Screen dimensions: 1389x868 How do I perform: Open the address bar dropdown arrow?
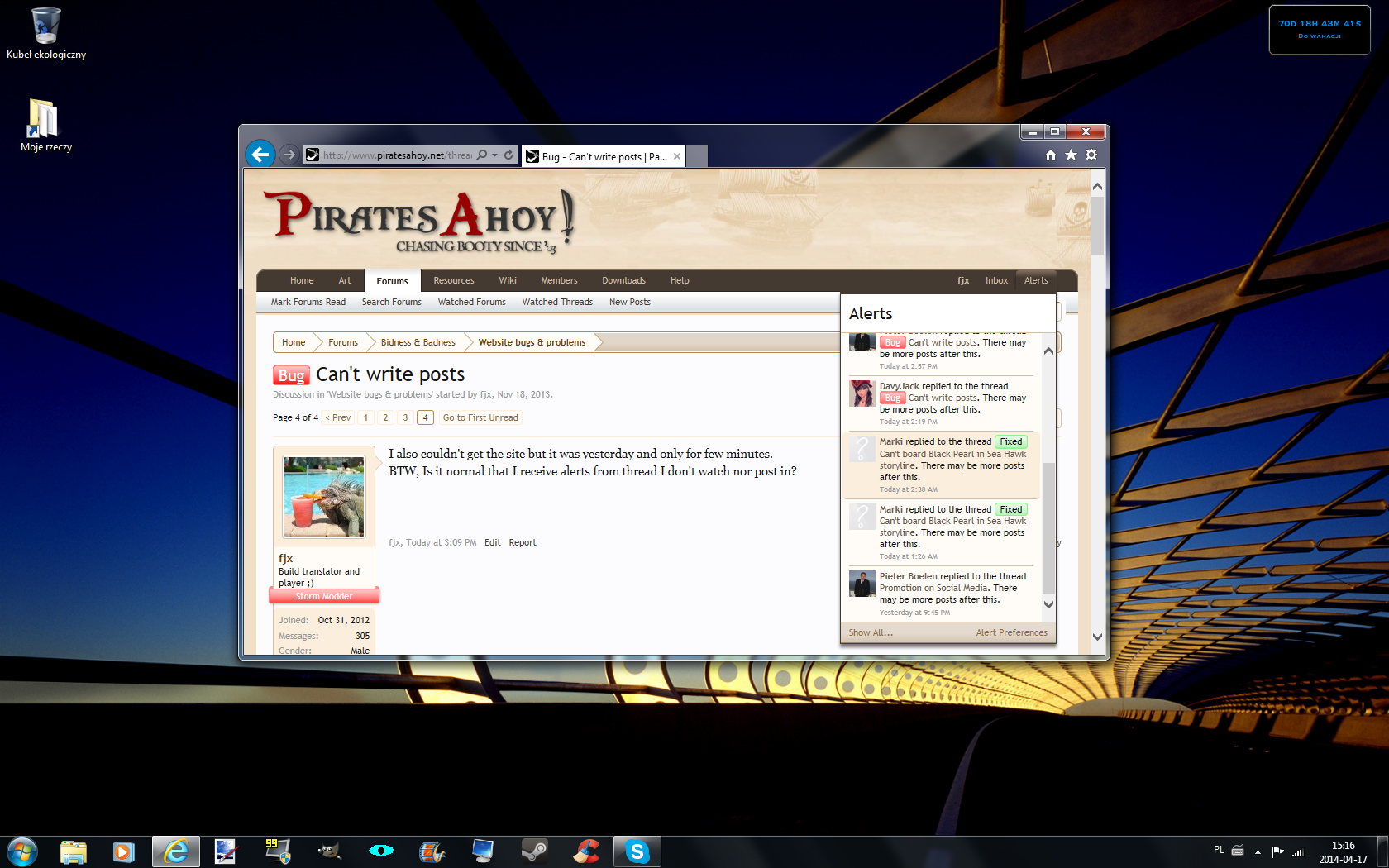click(x=494, y=155)
